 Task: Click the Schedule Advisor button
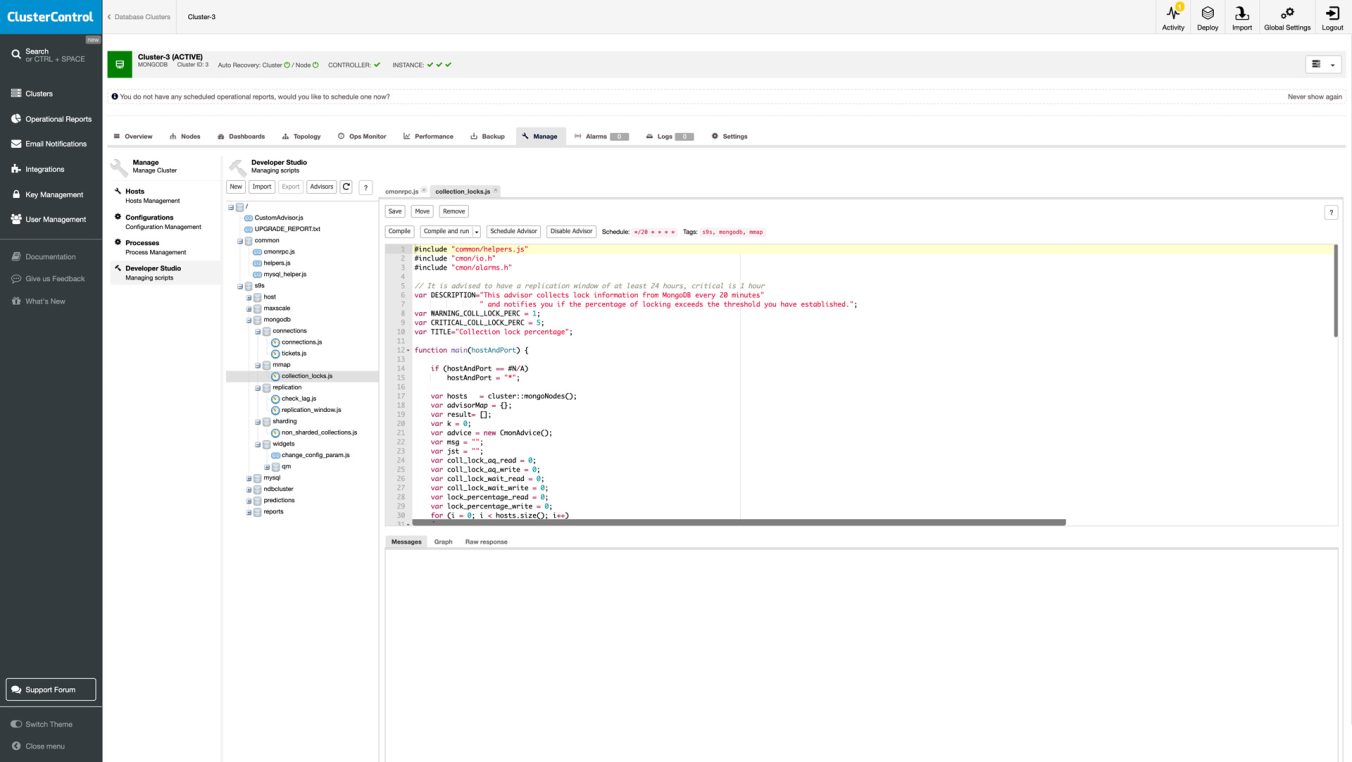514,231
